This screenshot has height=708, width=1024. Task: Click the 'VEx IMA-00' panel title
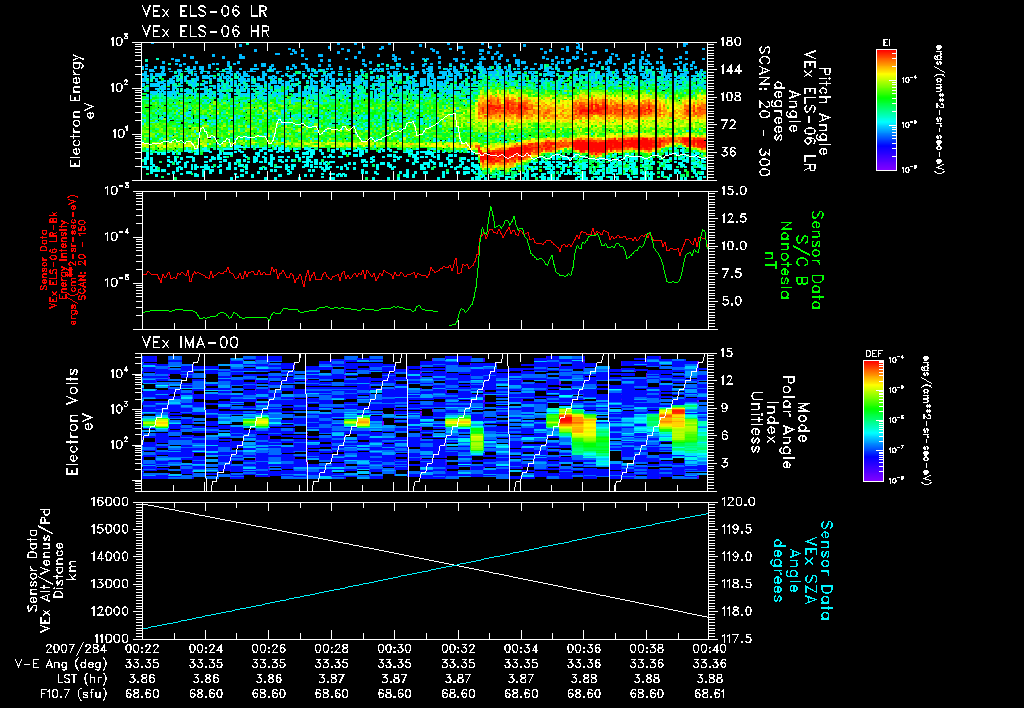coord(190,342)
